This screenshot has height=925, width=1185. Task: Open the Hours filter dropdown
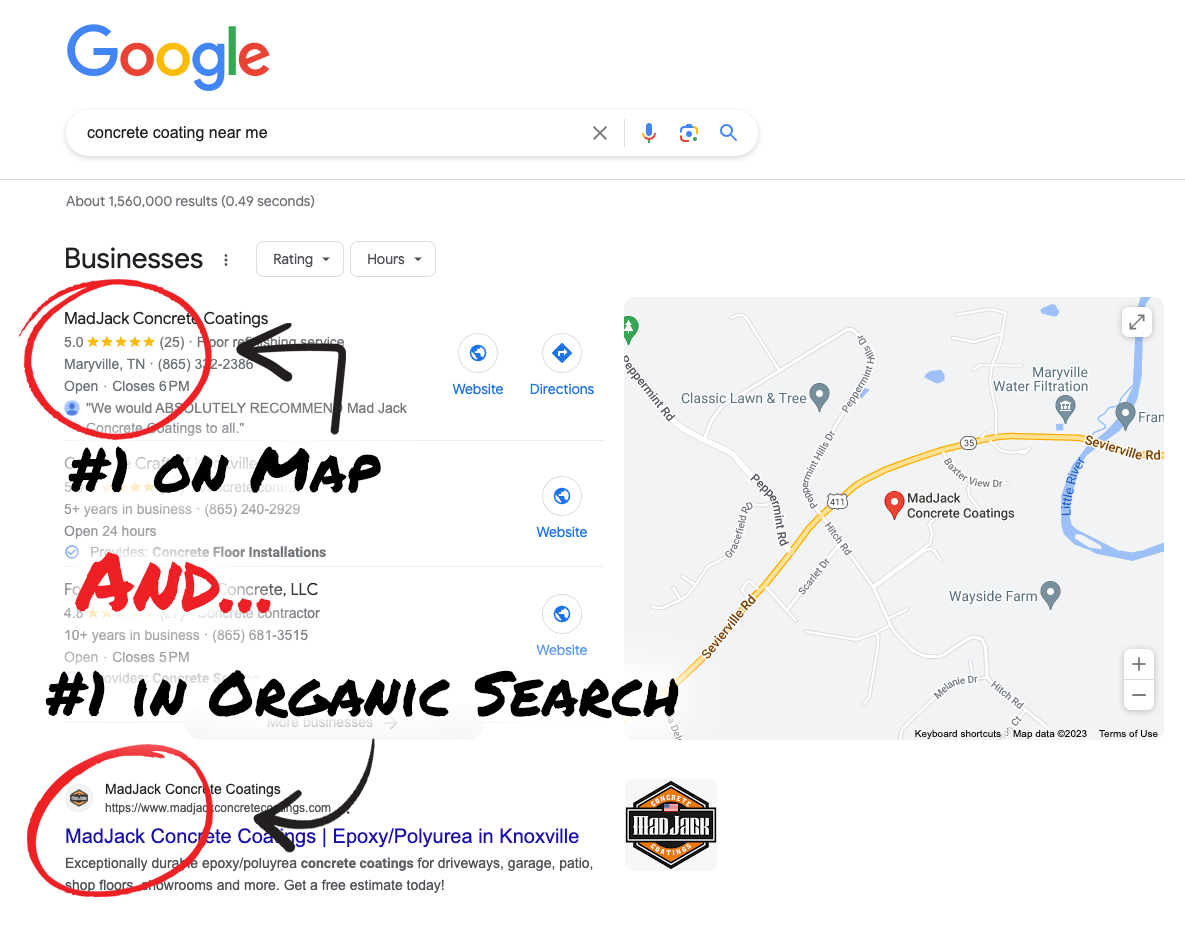[x=393, y=259]
